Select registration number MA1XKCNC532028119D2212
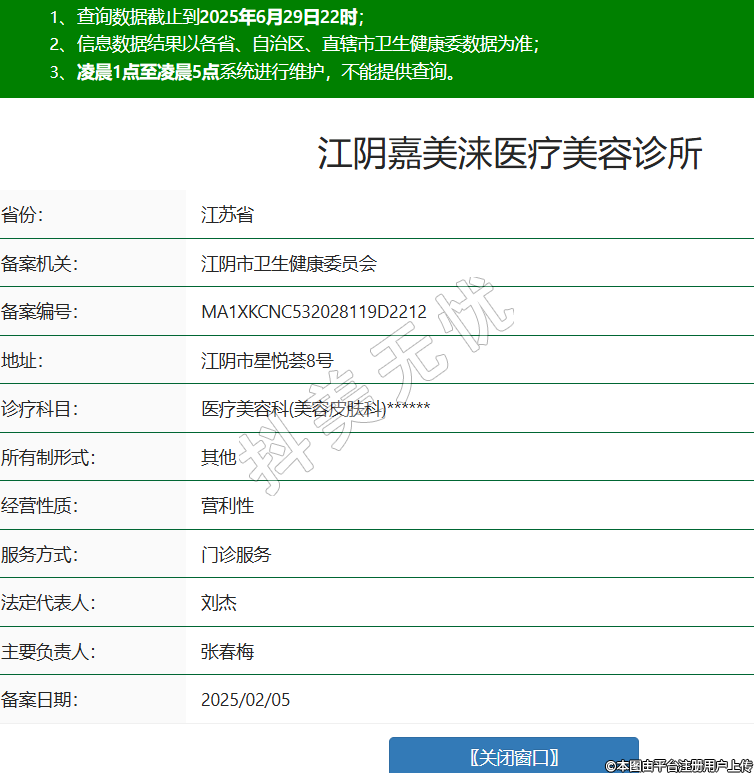Viewport: 754px width, 773px height. 314,312
